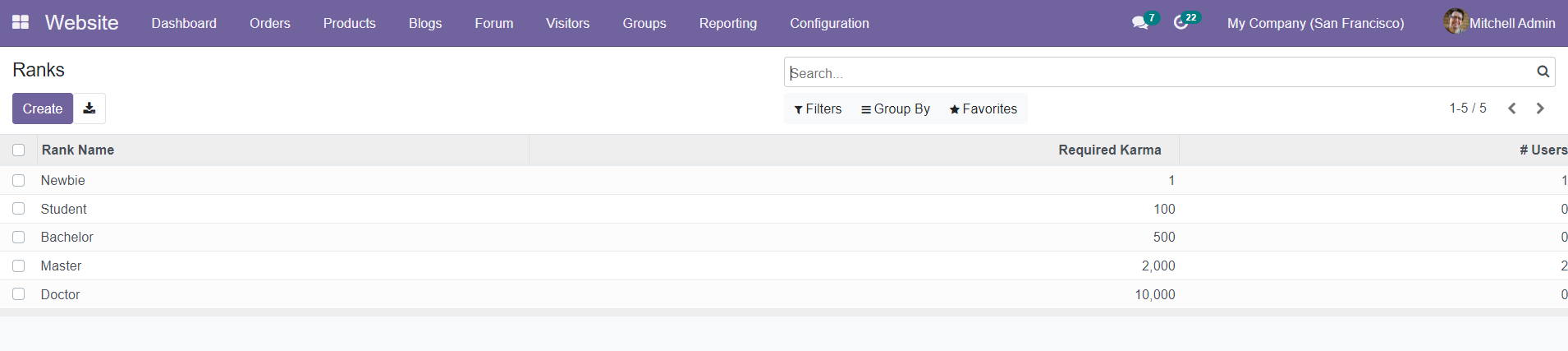Open the Groups menu
Screen dimensions: 1568x351
pyautogui.click(x=644, y=23)
